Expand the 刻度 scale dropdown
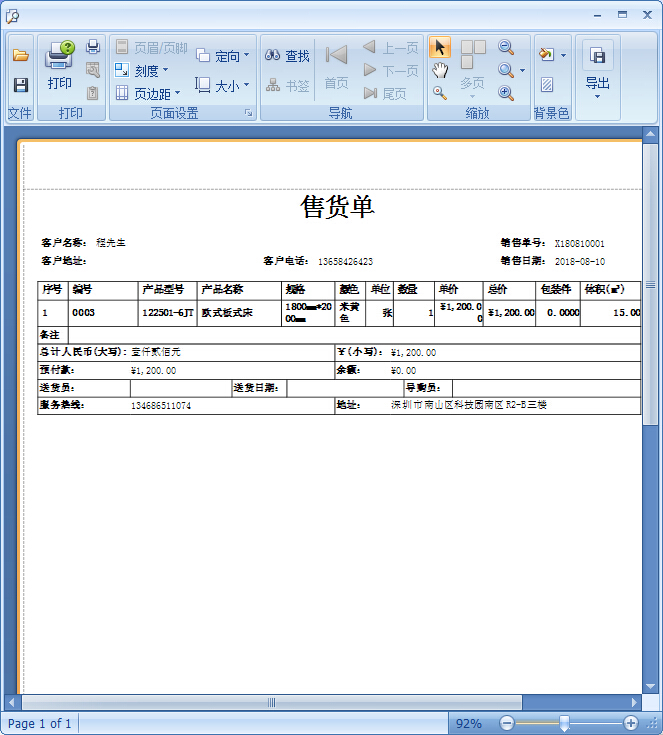663x735 pixels. 142,71
